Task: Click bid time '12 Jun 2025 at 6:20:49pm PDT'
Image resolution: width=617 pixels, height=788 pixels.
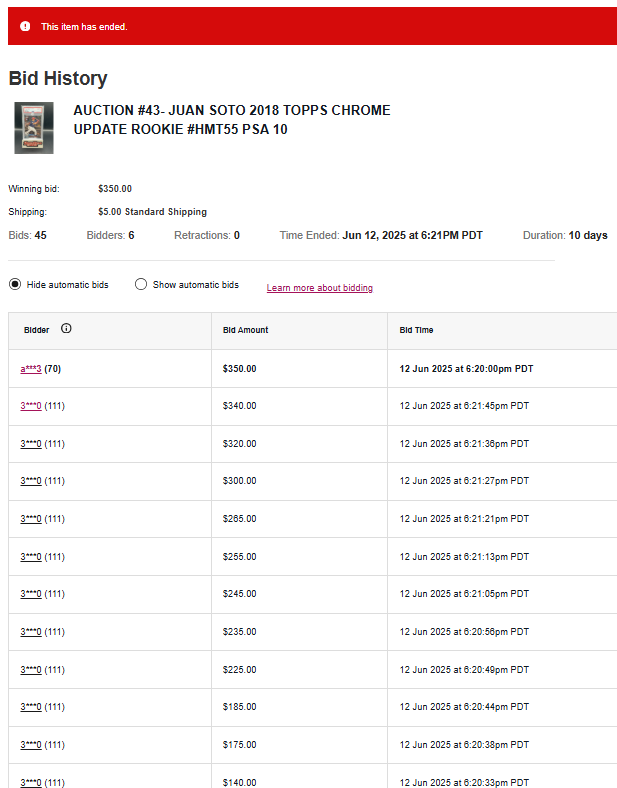Action: click(464, 670)
